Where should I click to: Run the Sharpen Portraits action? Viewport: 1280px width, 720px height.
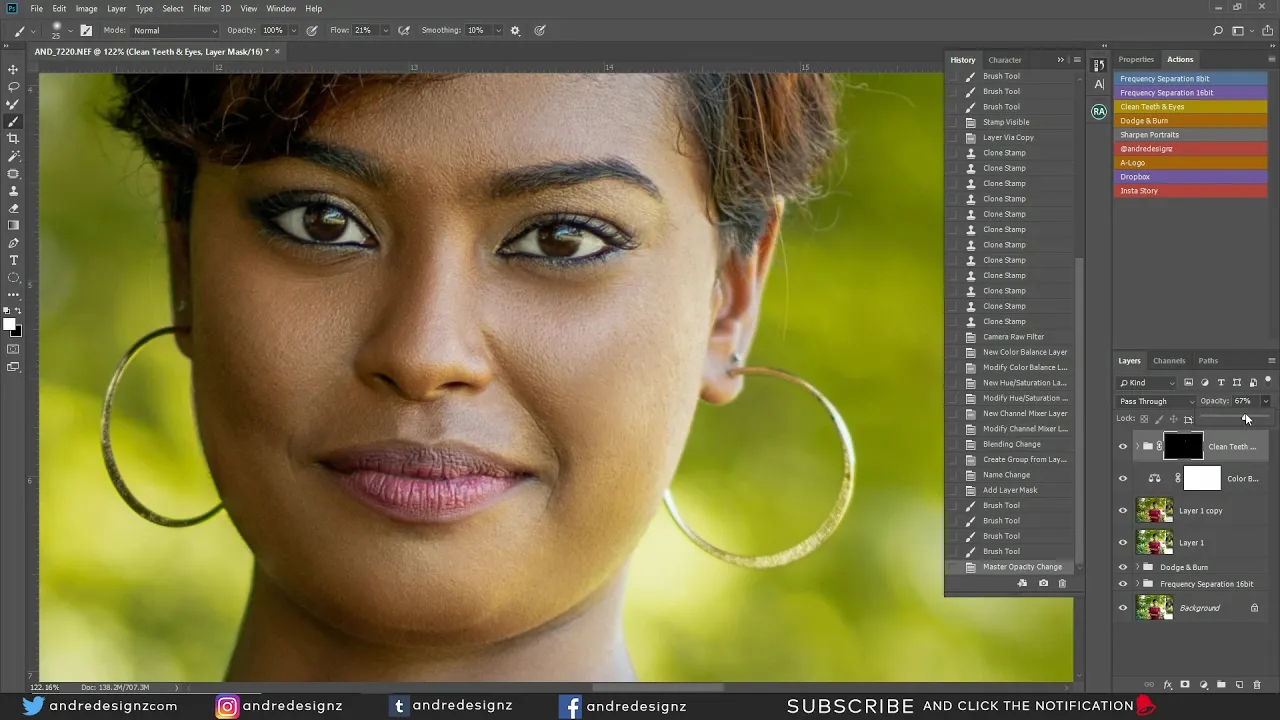(1191, 135)
